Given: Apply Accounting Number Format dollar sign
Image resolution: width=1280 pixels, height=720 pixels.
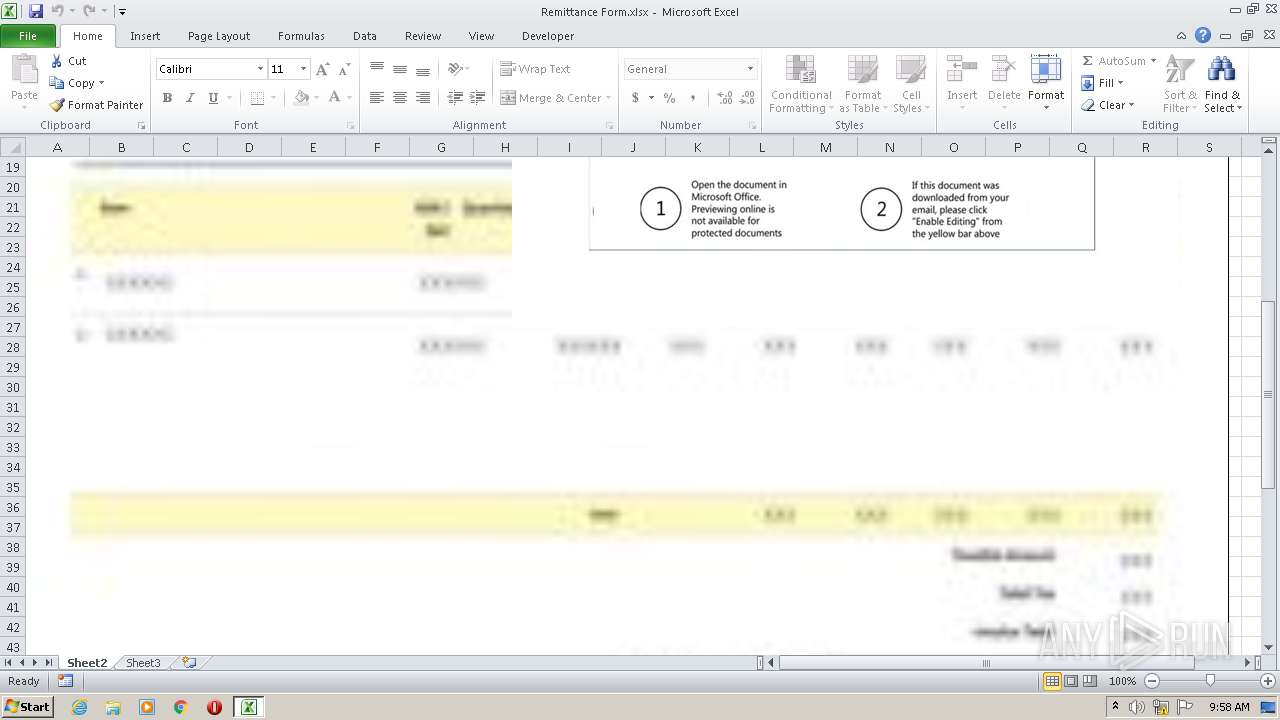Looking at the screenshot, I should 635,98.
